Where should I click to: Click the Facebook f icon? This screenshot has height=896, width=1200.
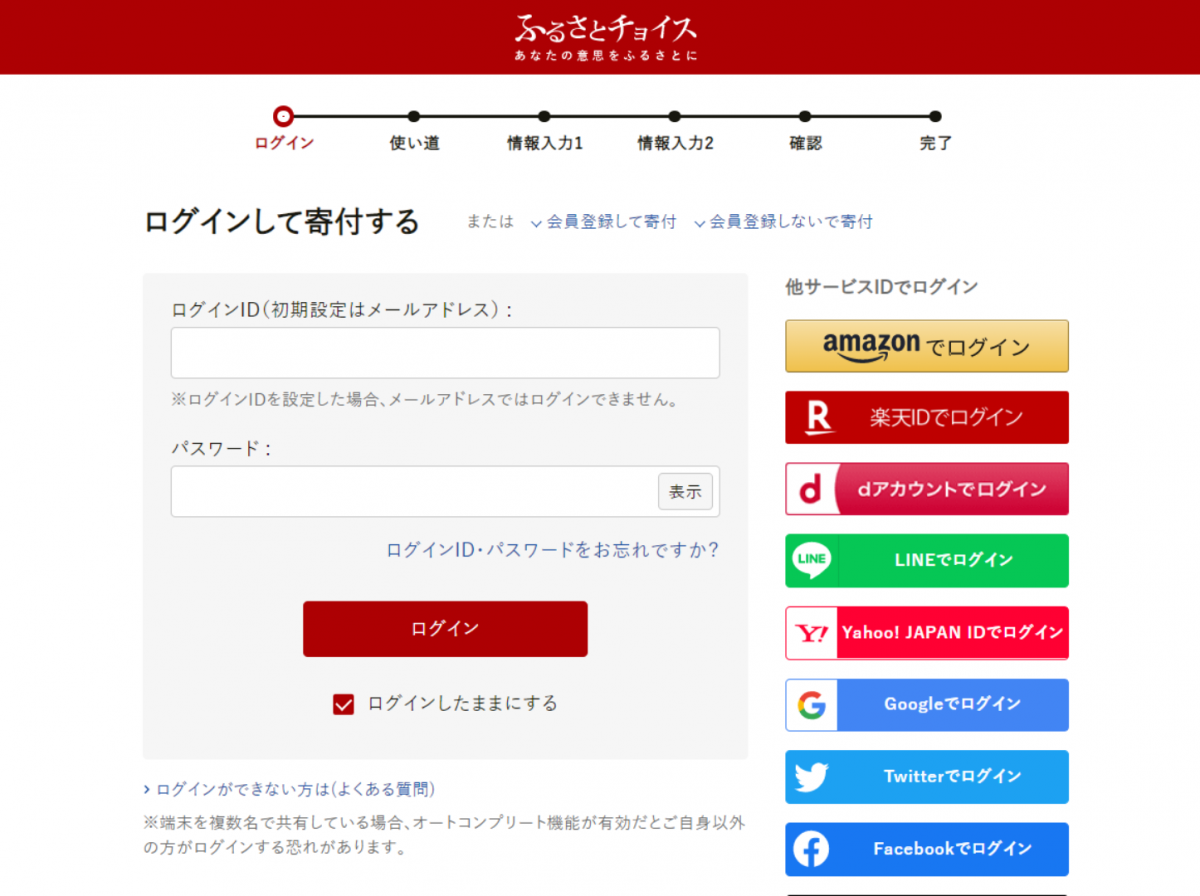(811, 849)
